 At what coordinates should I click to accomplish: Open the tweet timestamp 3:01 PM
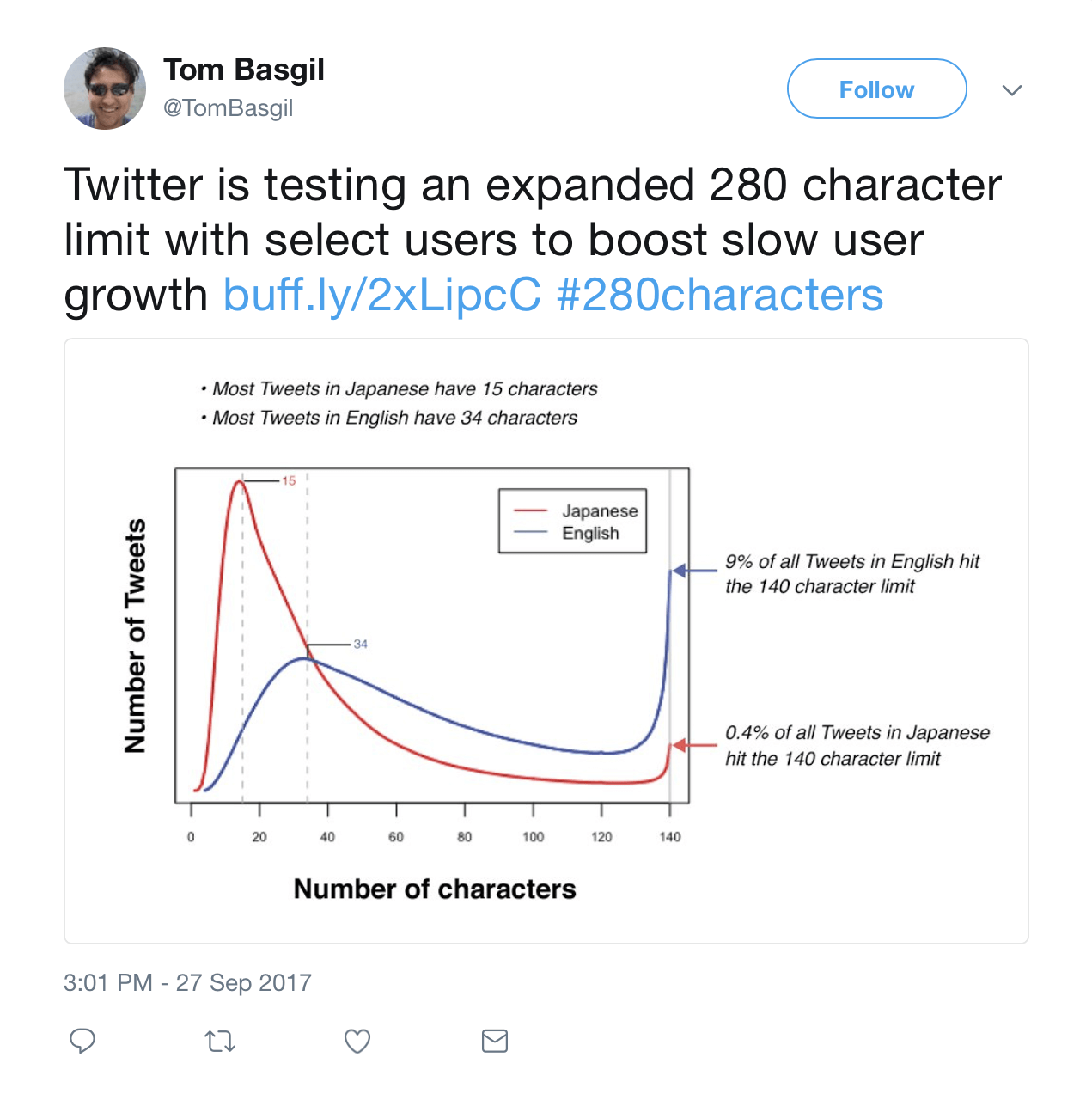pyautogui.click(x=188, y=982)
